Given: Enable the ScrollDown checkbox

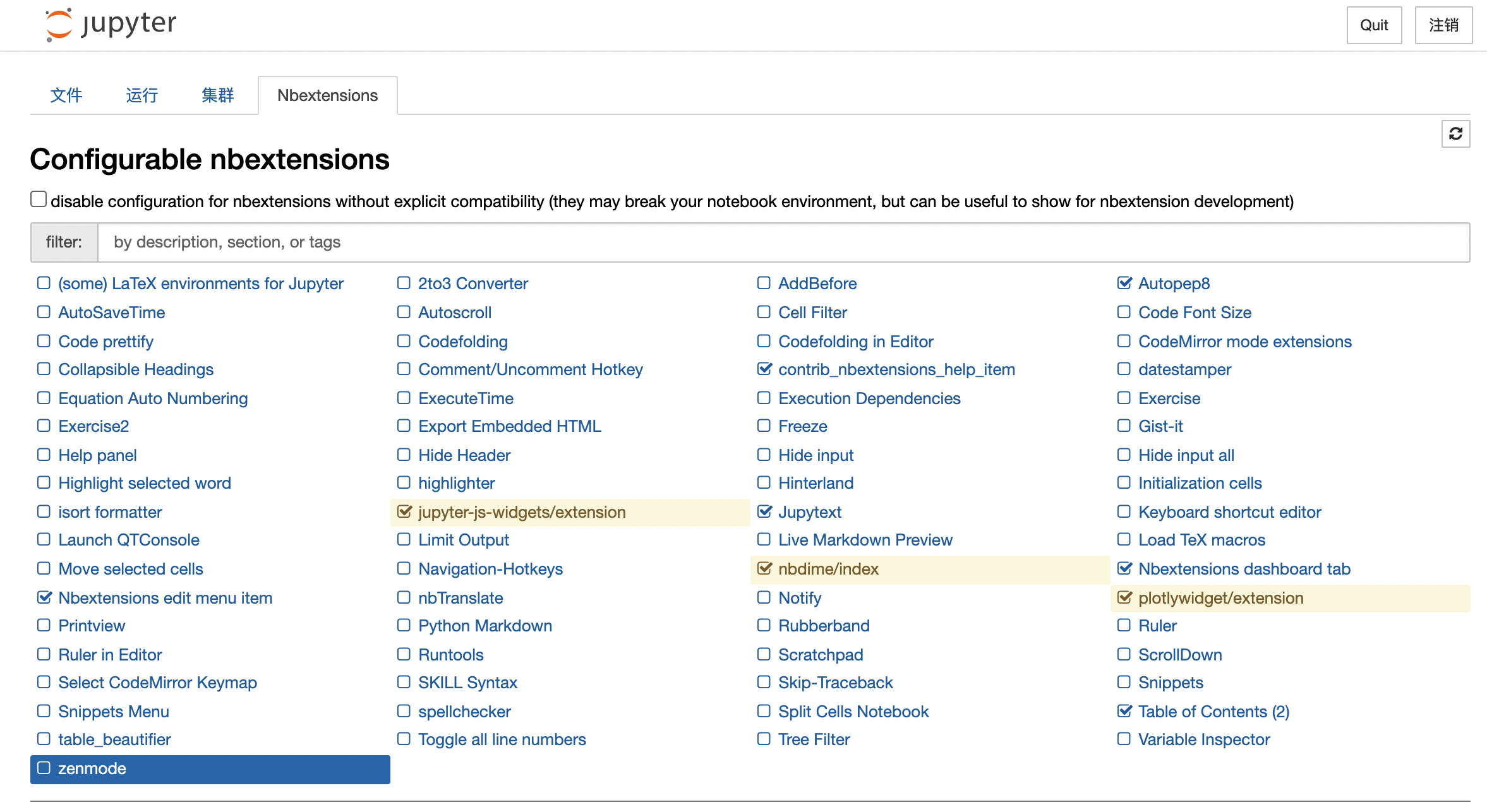Looking at the screenshot, I should point(1124,654).
